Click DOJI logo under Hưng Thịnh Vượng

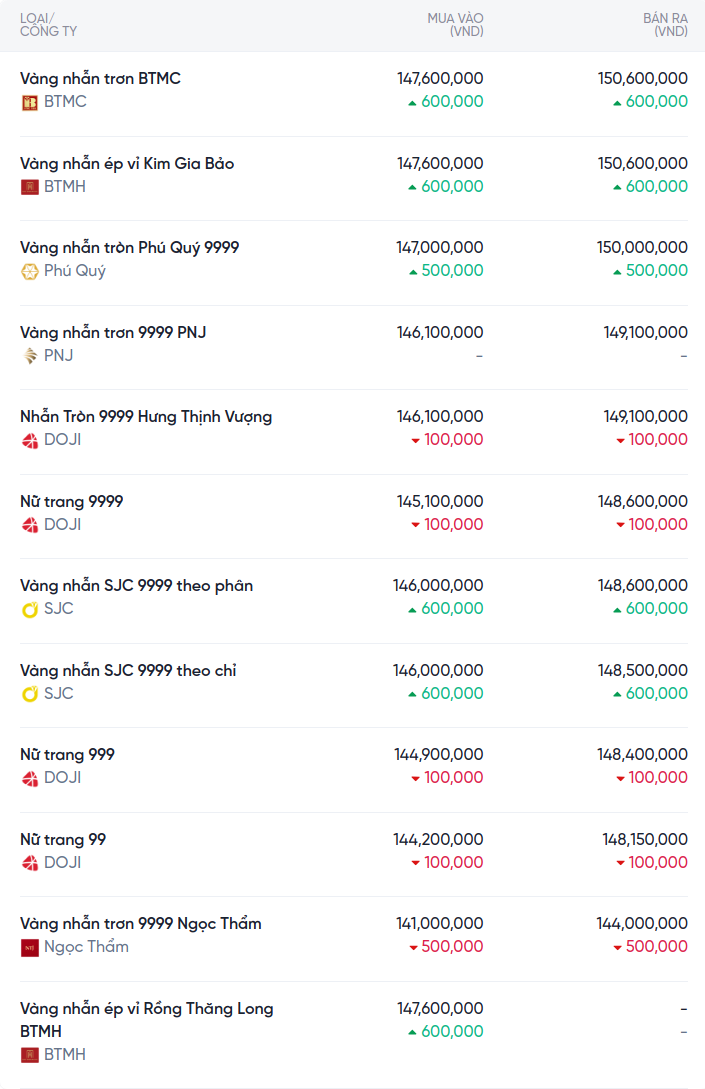coord(30,440)
